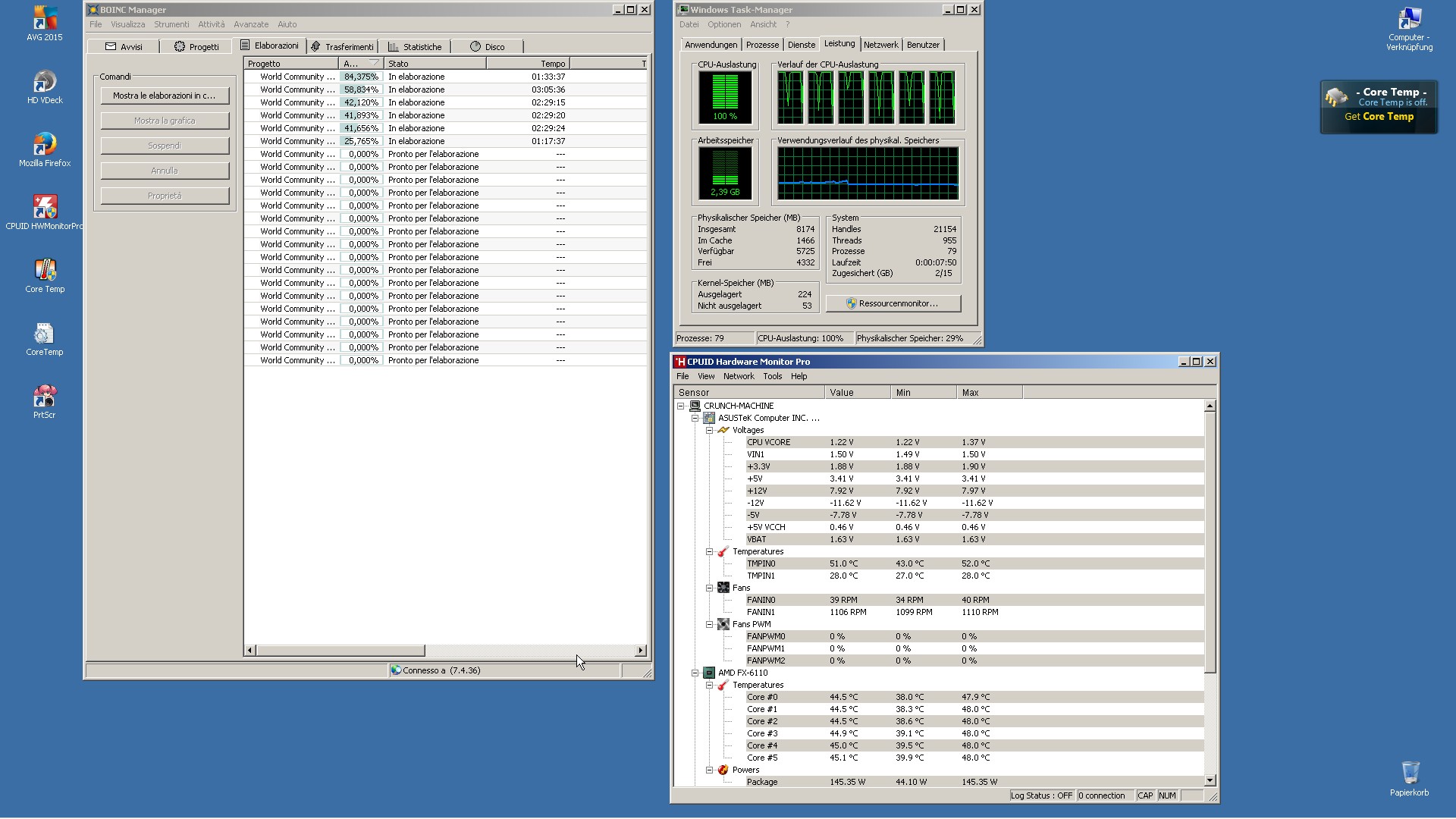Click the Voltages lightning icon
Screen dimensions: 1456x819
click(723, 430)
